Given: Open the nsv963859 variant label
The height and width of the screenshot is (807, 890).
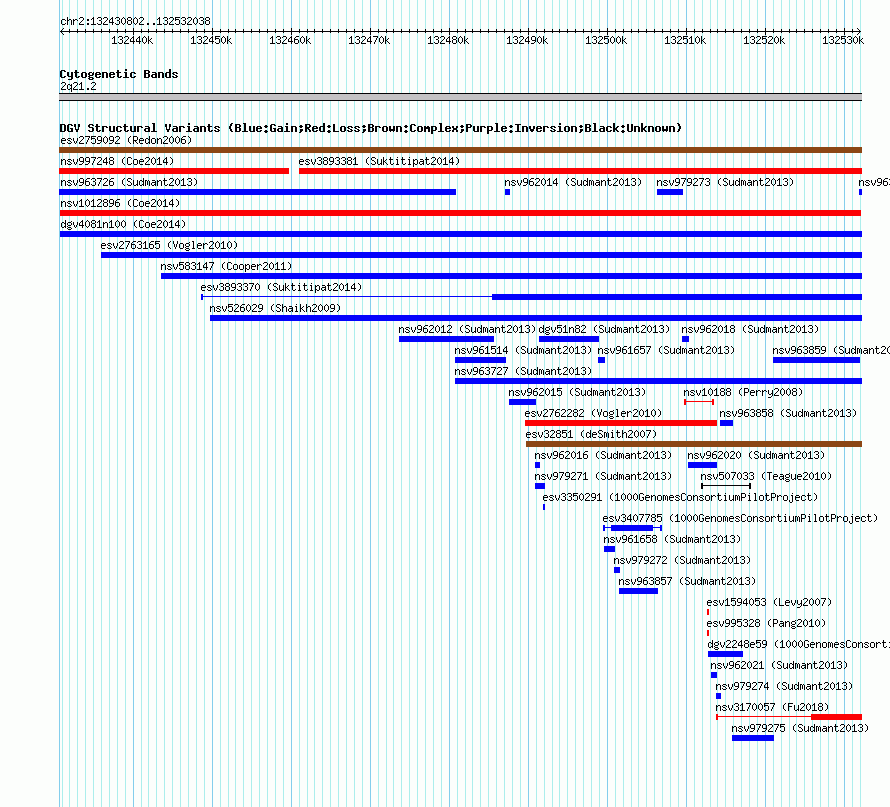Looking at the screenshot, I should [831, 350].
